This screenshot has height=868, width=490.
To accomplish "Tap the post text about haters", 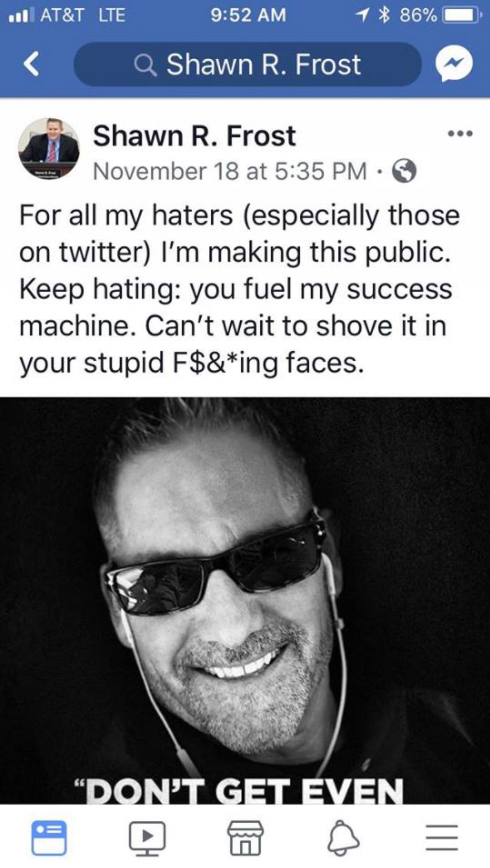I will [x=240, y=290].
